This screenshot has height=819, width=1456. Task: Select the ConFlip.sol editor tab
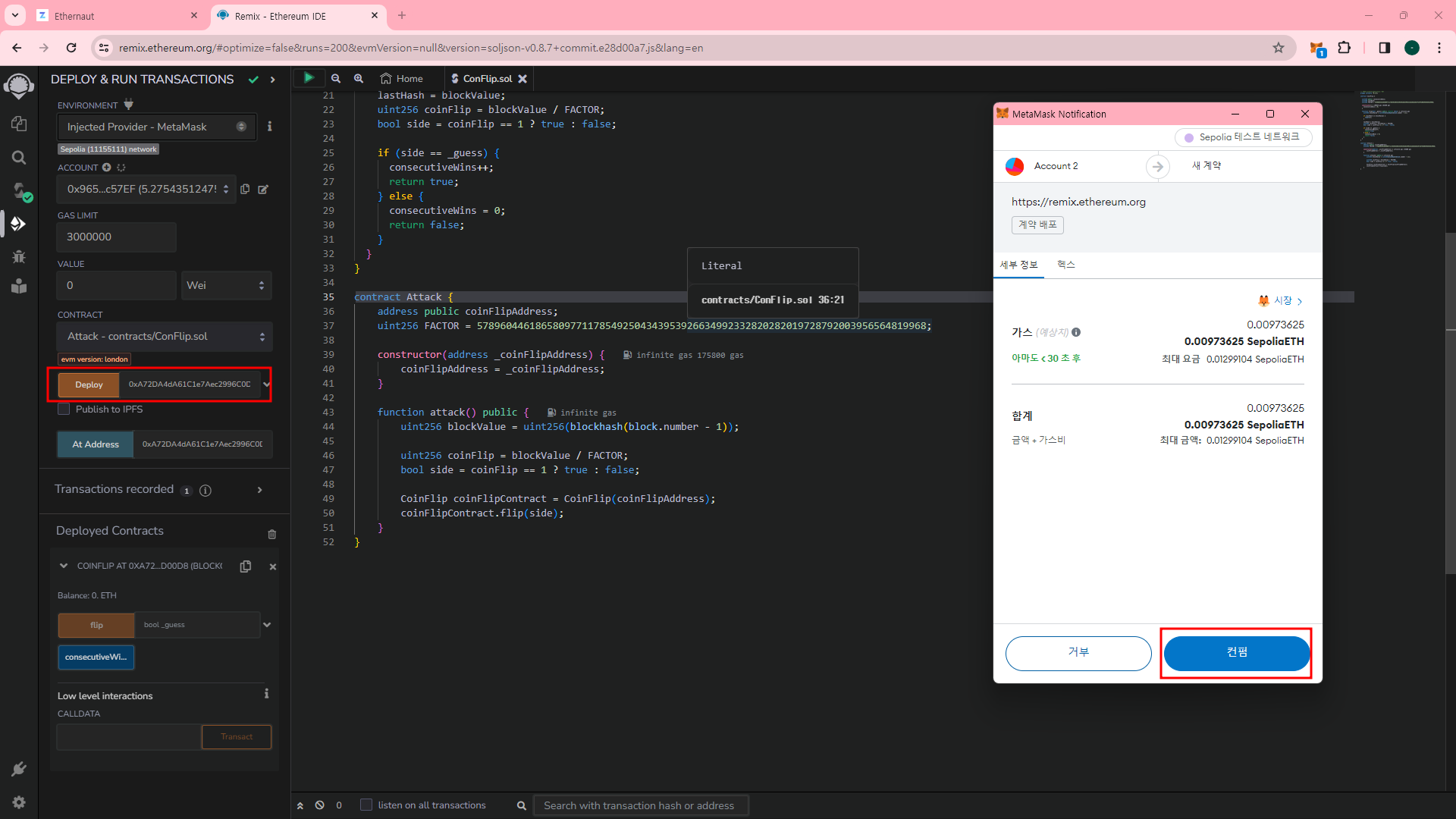(x=482, y=78)
